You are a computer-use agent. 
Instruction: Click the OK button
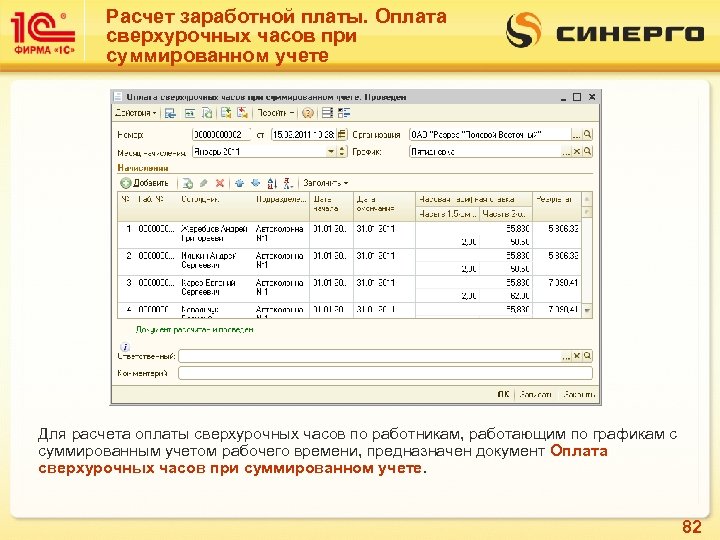(503, 394)
